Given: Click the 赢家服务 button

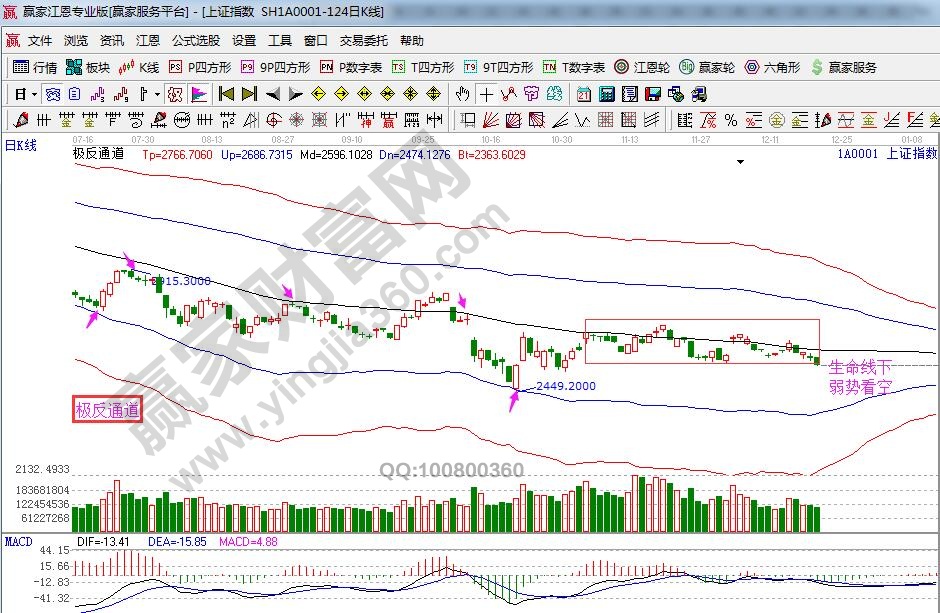Looking at the screenshot, I should point(845,67).
